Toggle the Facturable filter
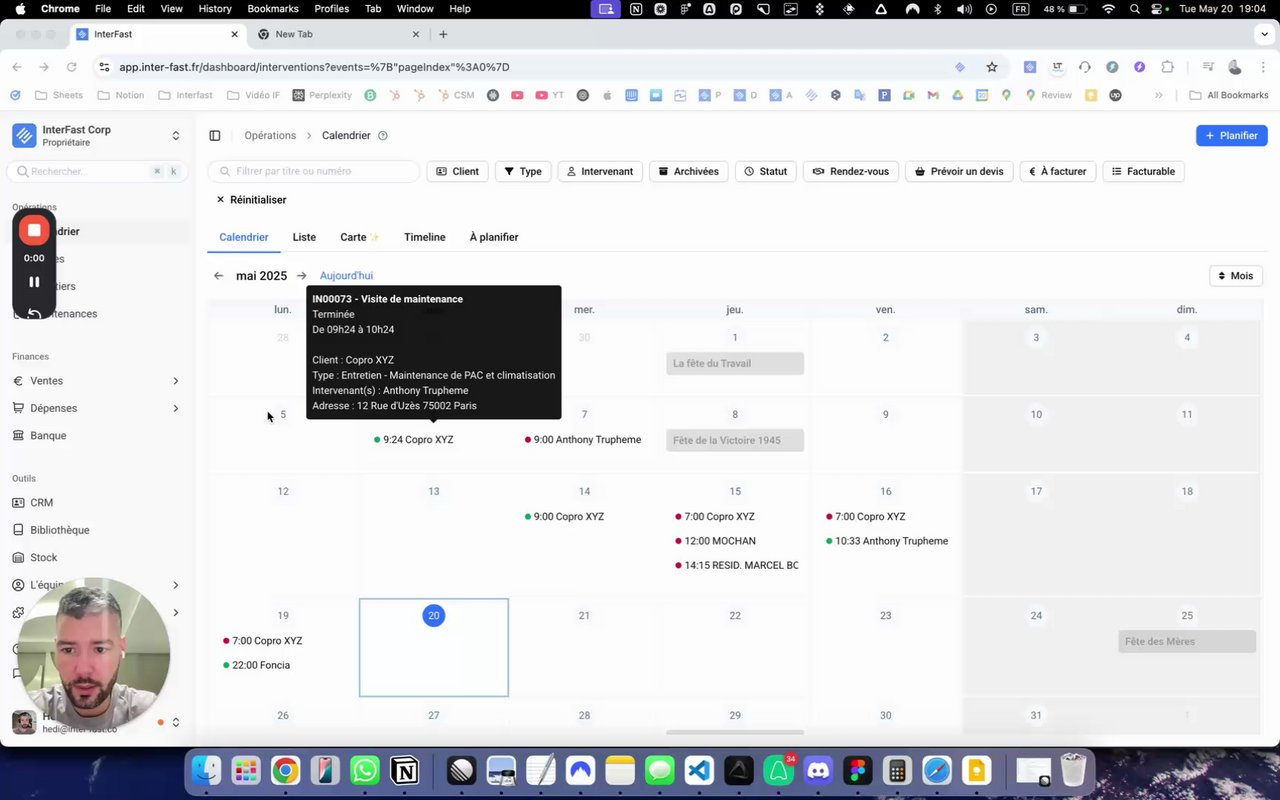1280x800 pixels. pyautogui.click(x=1143, y=171)
